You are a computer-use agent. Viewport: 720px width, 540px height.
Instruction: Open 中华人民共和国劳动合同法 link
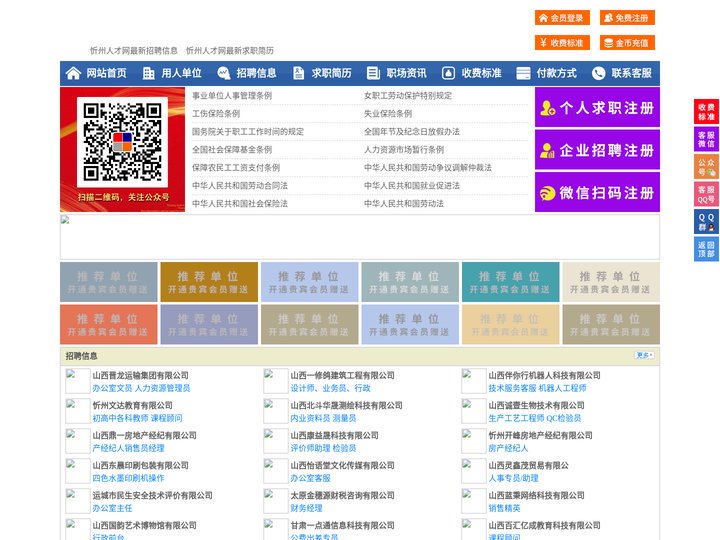(240, 186)
